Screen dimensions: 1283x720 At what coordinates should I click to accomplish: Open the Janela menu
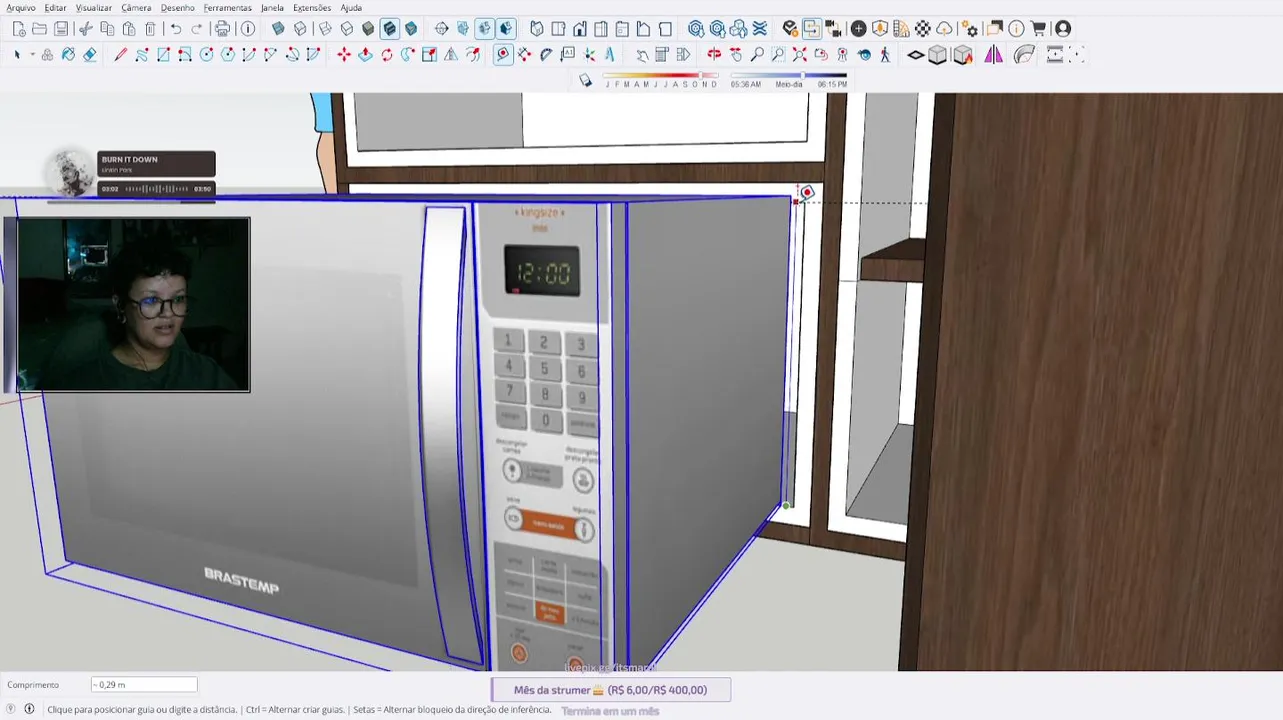(x=272, y=7)
